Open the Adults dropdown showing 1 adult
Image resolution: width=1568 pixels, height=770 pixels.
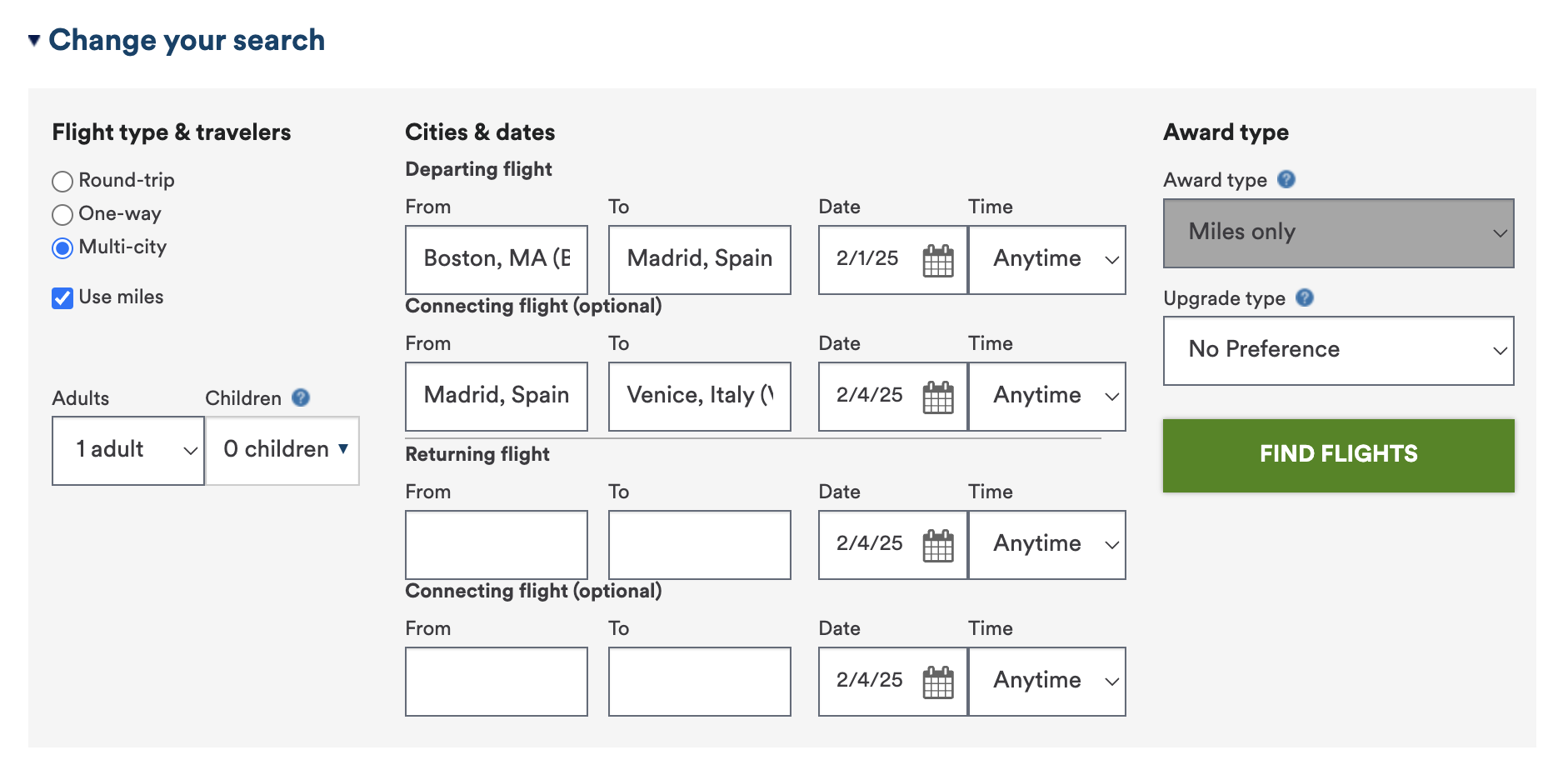[x=127, y=450]
